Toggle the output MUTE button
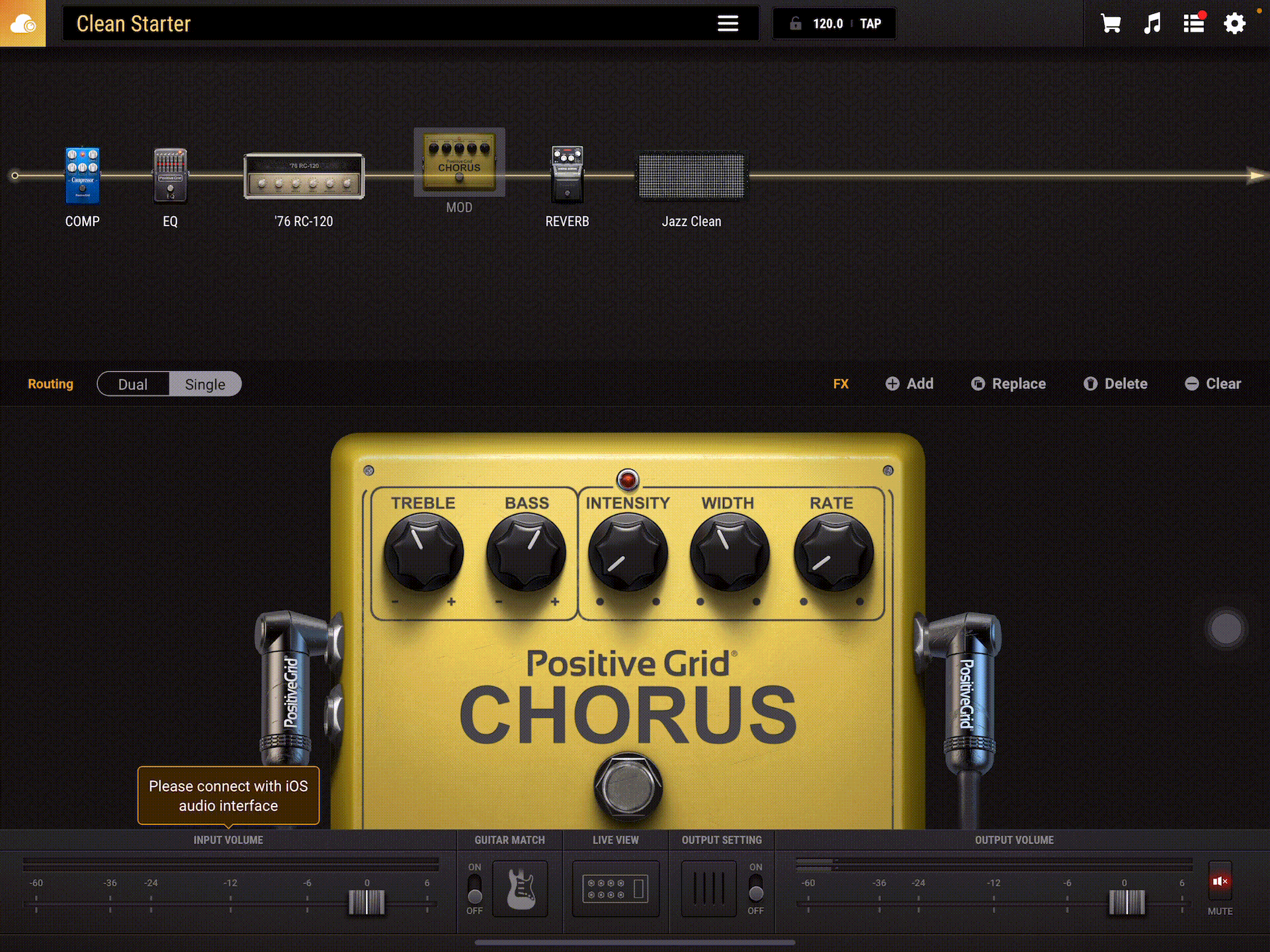The image size is (1270, 952). click(x=1220, y=881)
